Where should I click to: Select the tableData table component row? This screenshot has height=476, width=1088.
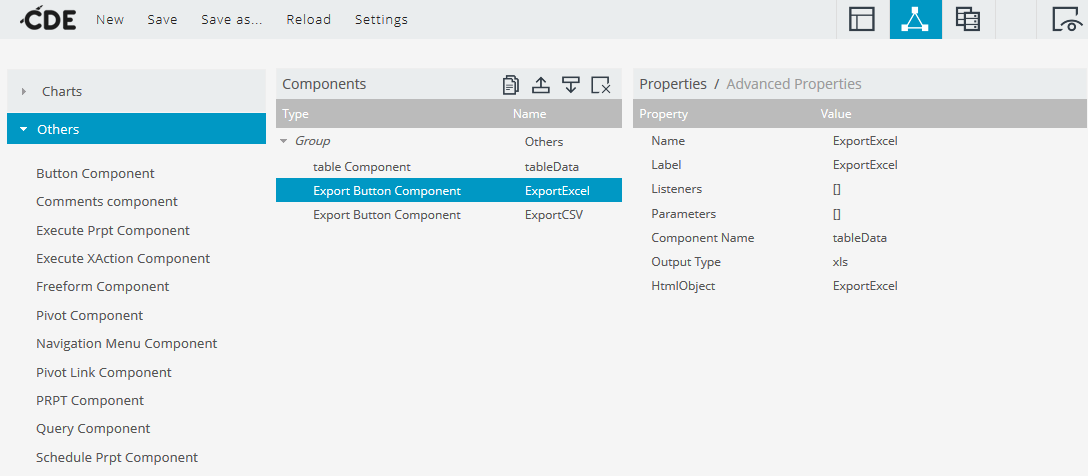pos(448,167)
